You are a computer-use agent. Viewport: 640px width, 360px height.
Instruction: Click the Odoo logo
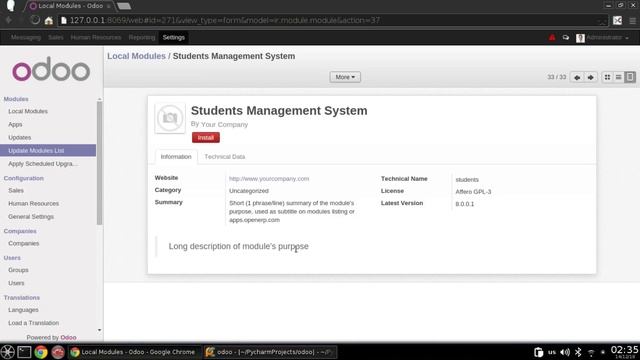(51, 69)
